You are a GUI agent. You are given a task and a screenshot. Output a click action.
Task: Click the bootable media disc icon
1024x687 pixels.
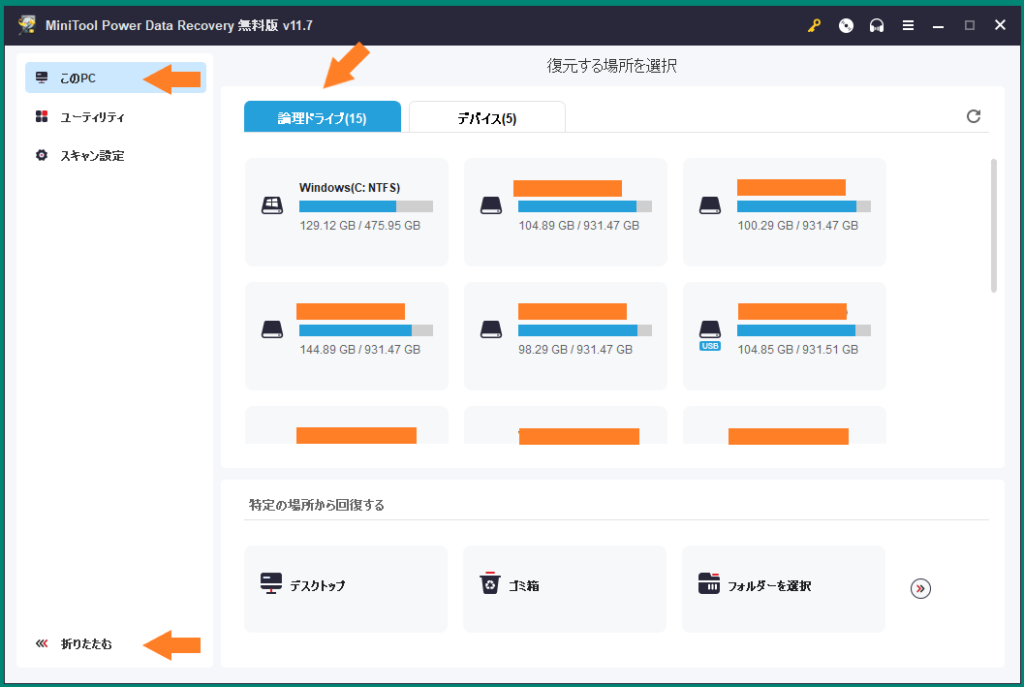[845, 25]
